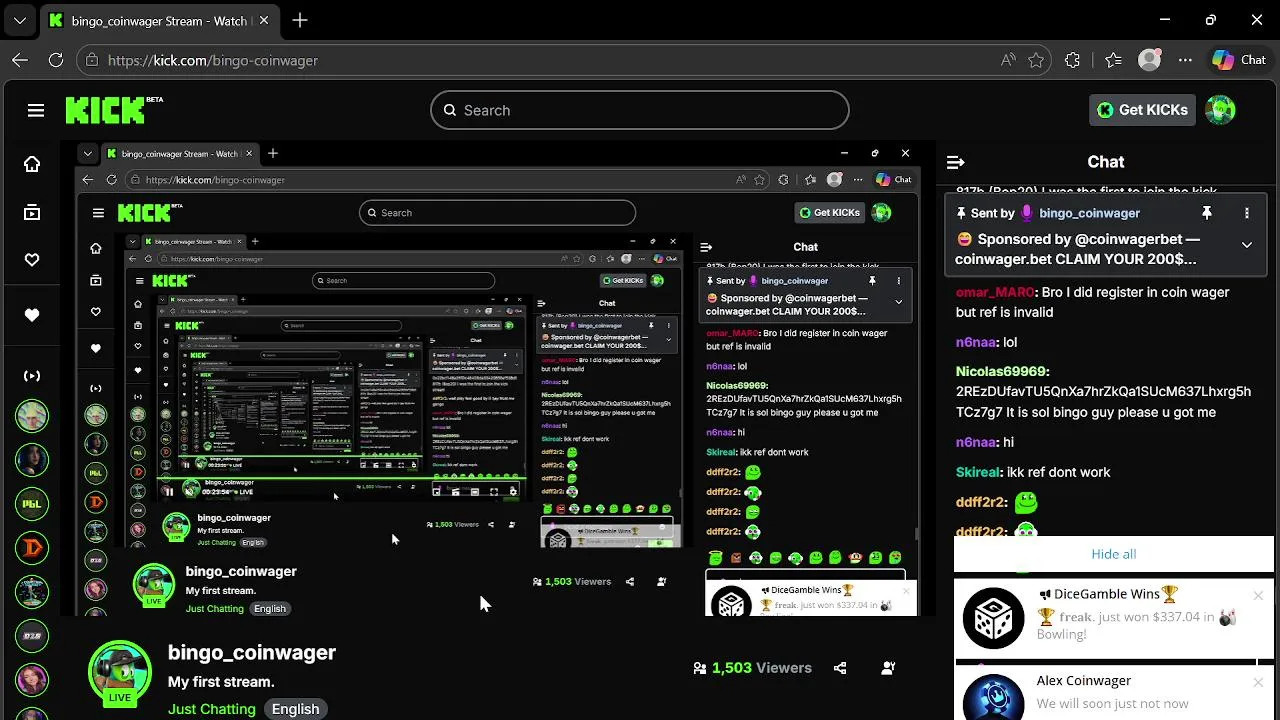This screenshot has height=720, width=1280.
Task: Select the bingo_coinwager Stream browser tab
Action: (x=160, y=20)
